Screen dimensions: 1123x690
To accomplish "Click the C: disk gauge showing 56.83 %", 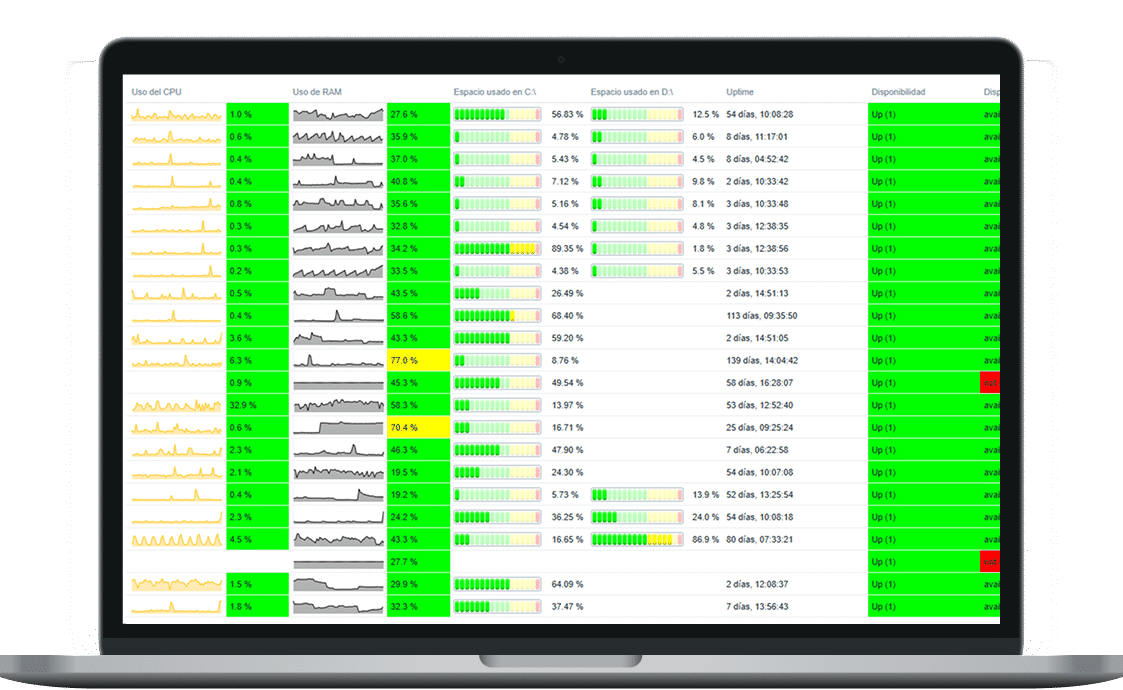I will point(497,114).
